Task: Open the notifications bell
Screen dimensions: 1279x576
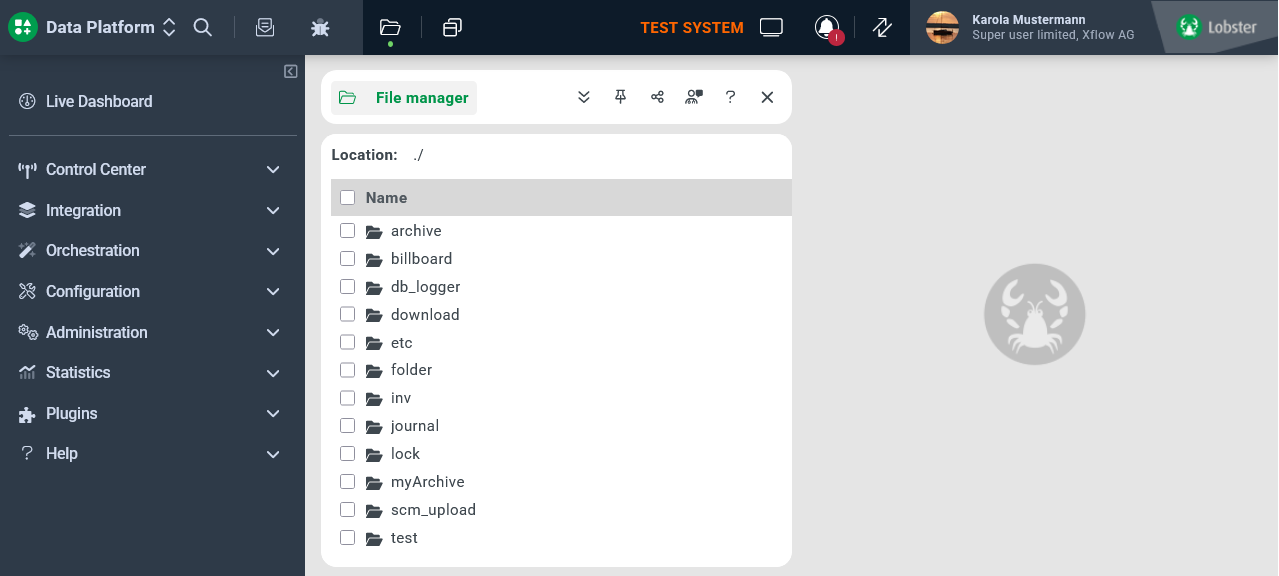Action: [827, 28]
